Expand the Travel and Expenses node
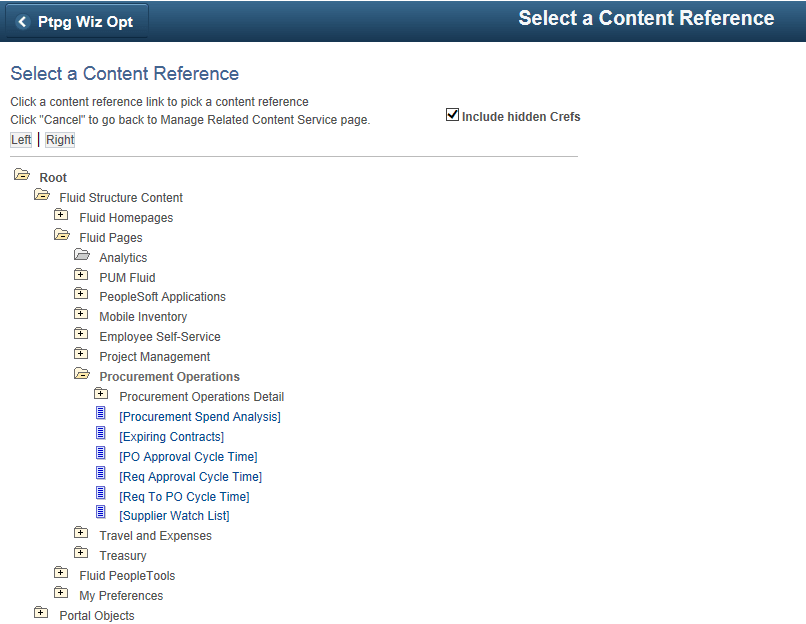Screen dimensions: 806x624 (x=81, y=531)
